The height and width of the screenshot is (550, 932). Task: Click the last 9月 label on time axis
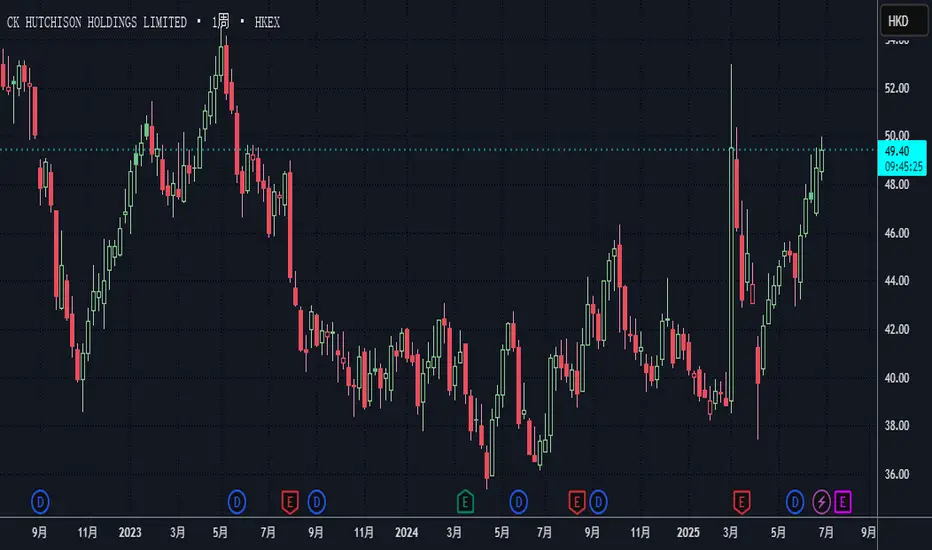(x=868, y=532)
